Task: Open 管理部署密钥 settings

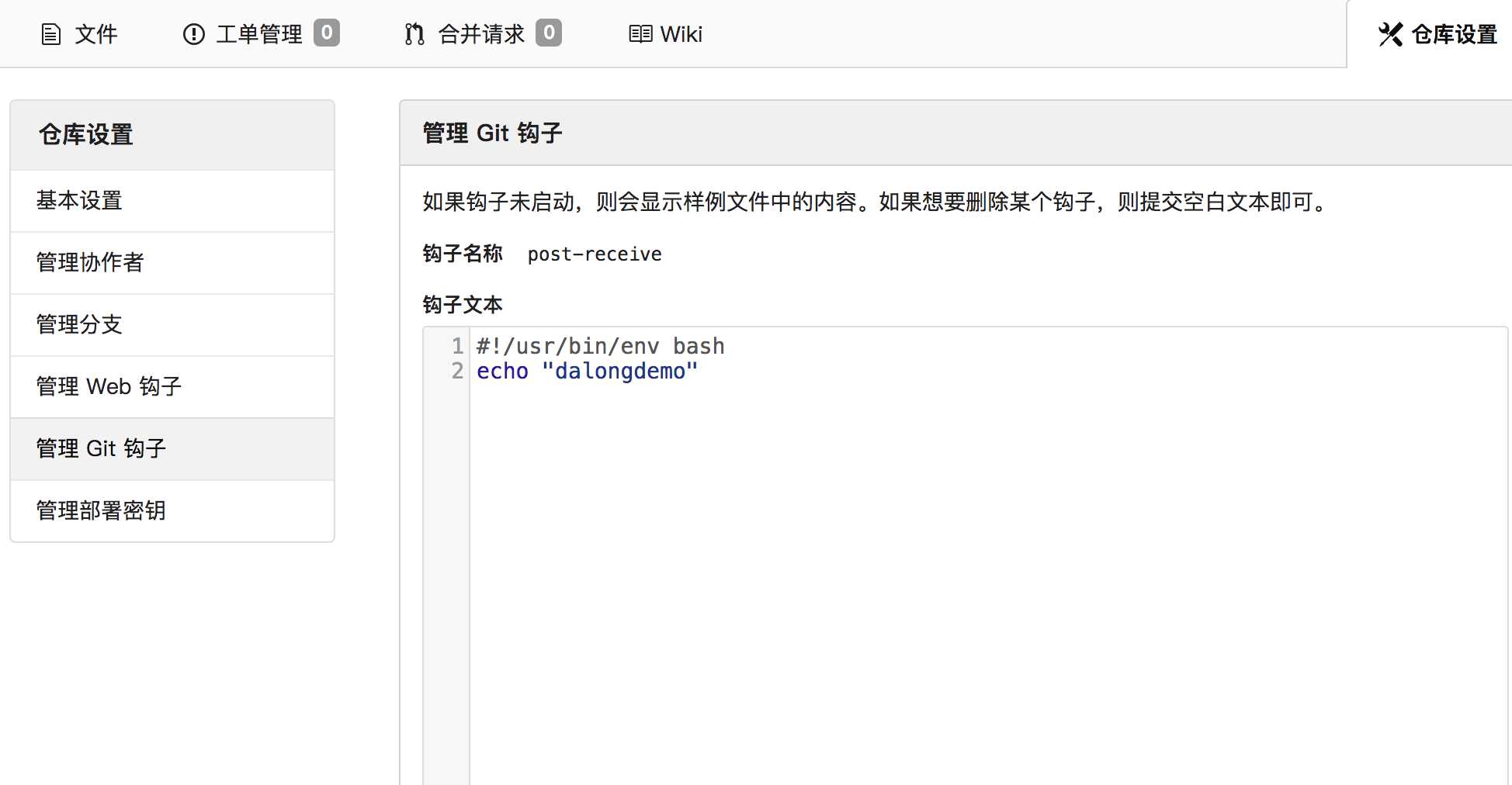Action: pyautogui.click(x=172, y=510)
